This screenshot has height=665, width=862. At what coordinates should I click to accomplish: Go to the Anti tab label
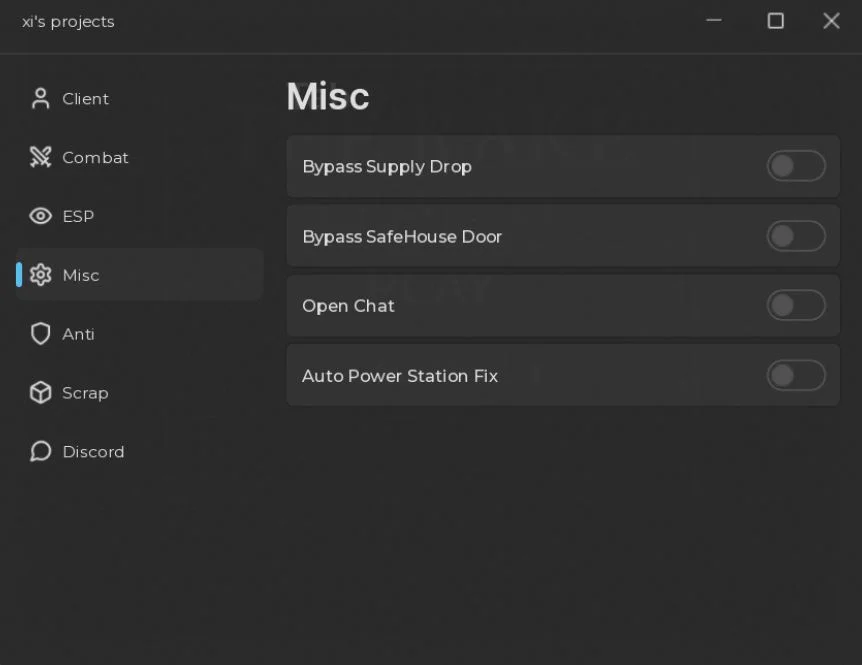[78, 334]
